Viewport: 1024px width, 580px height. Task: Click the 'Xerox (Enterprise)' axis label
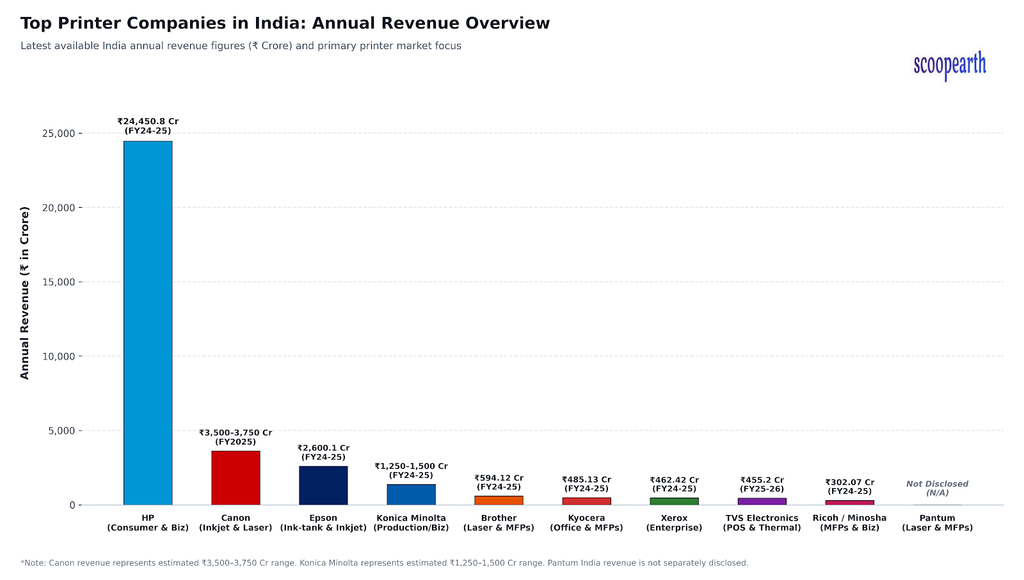tap(674, 523)
